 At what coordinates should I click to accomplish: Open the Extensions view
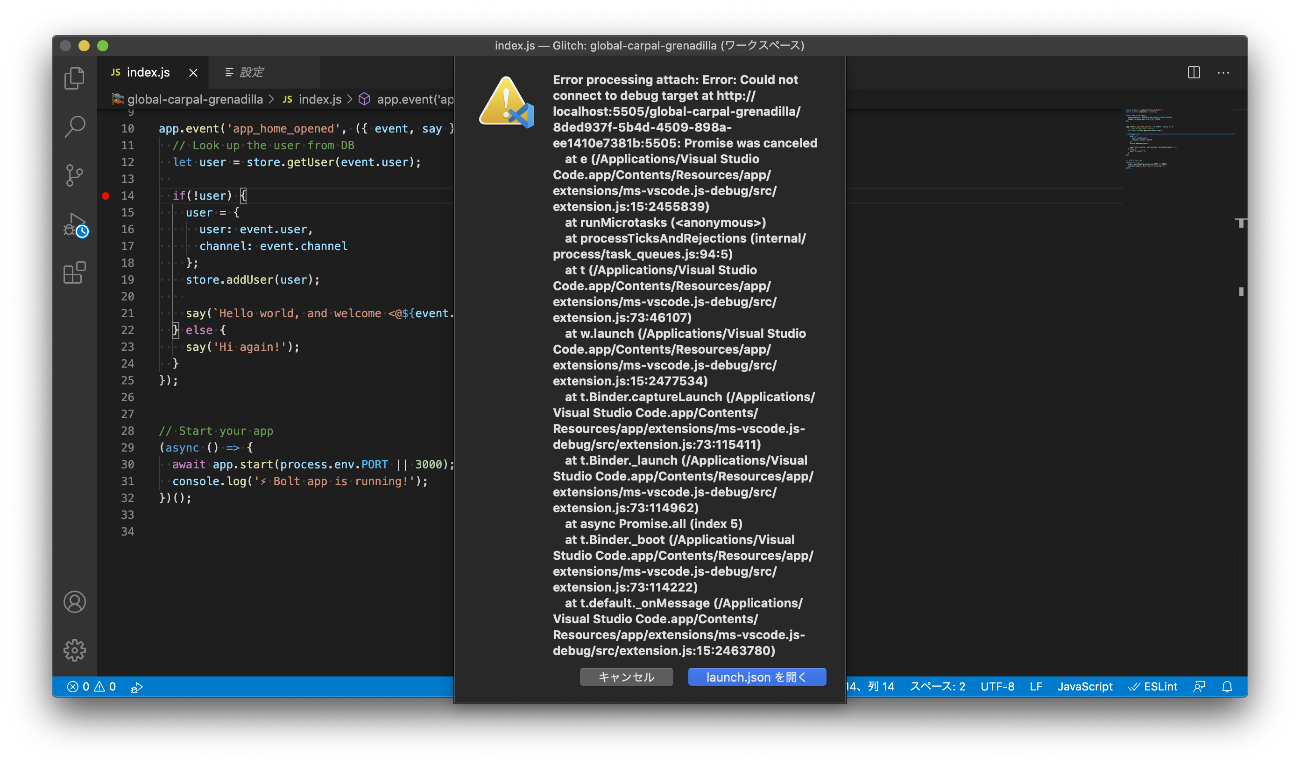(x=75, y=273)
